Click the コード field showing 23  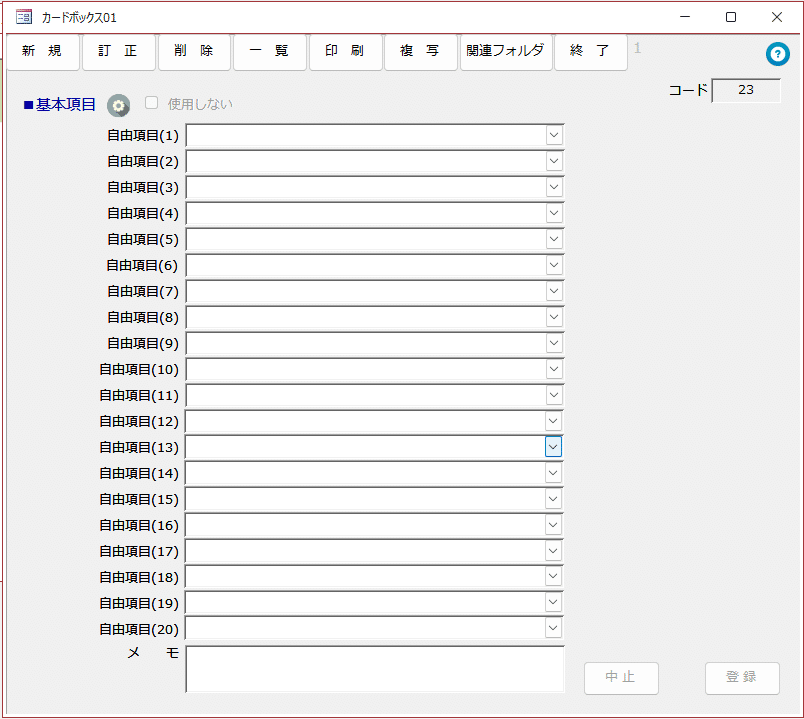(746, 91)
